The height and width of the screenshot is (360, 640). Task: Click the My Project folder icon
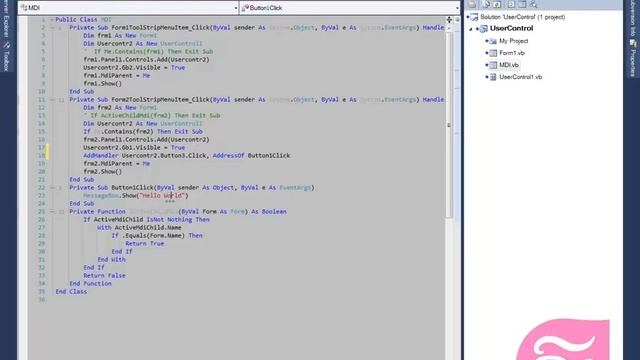pyautogui.click(x=493, y=41)
